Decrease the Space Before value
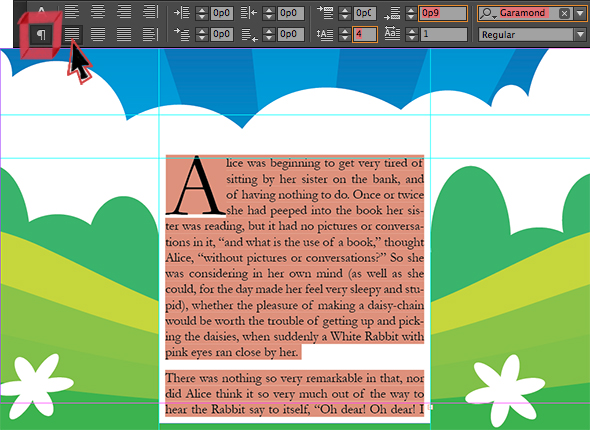Viewport: 590px width, 430px height. pyautogui.click(x=345, y=17)
